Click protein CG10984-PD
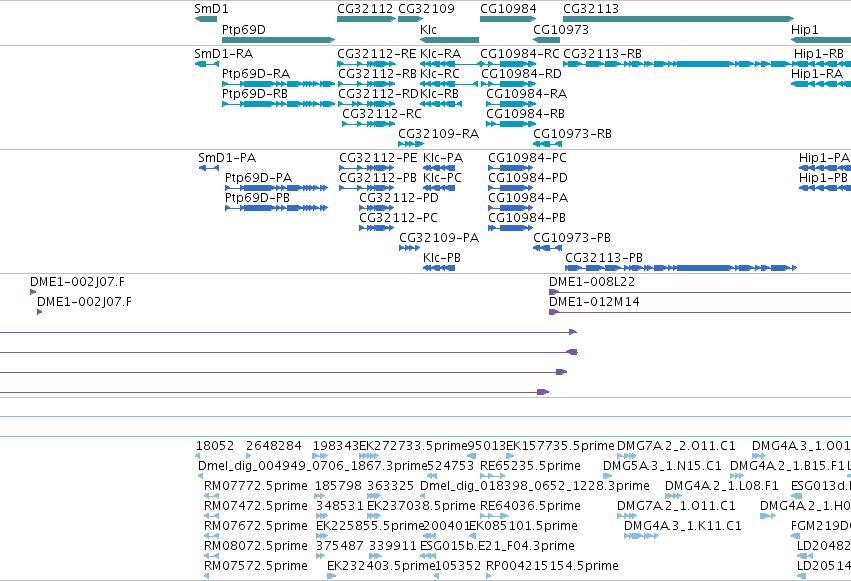The width and height of the screenshot is (851, 581). [x=528, y=178]
